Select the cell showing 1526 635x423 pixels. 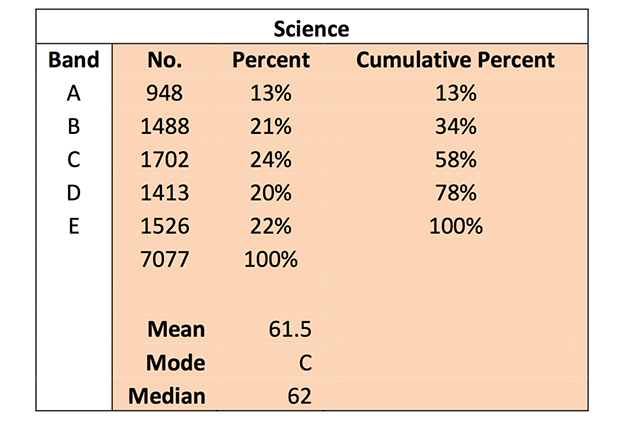click(163, 226)
